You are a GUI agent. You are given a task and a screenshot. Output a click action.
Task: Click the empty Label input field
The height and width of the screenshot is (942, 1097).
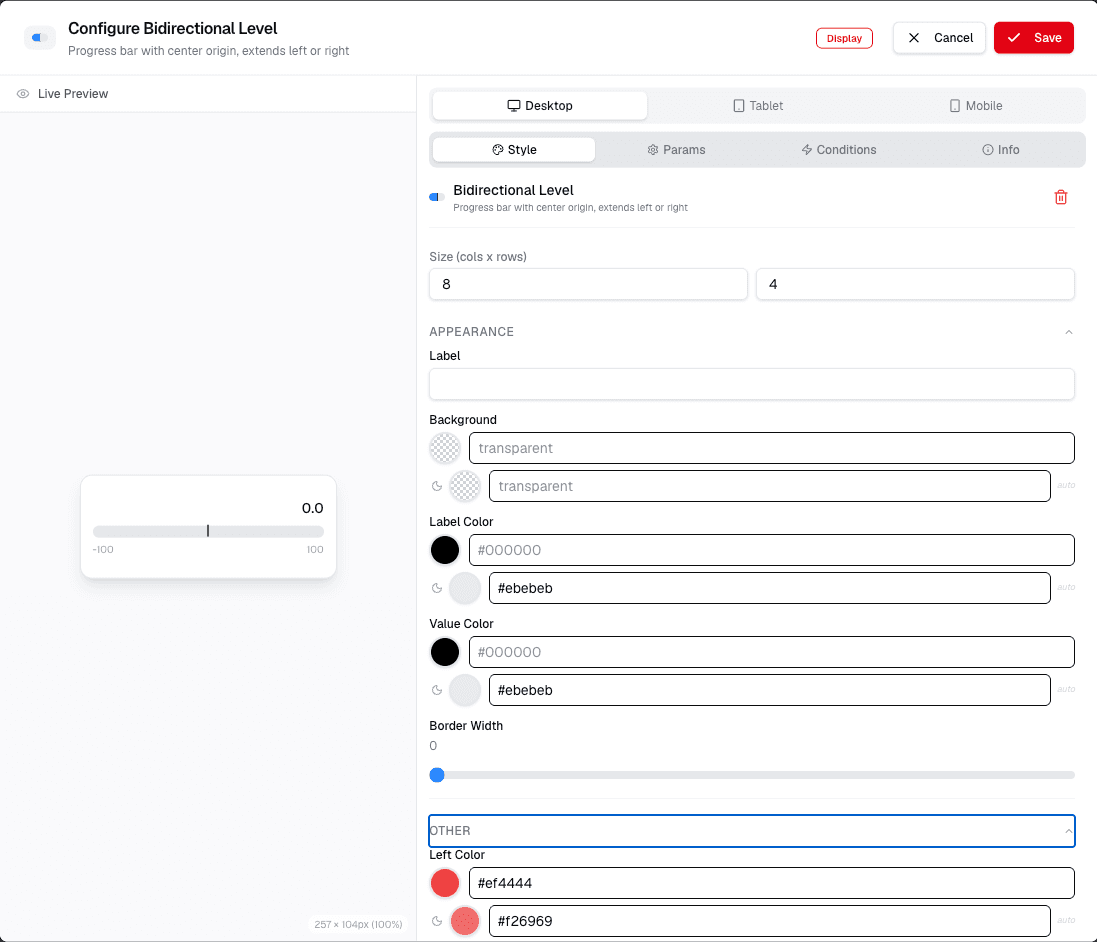click(751, 384)
